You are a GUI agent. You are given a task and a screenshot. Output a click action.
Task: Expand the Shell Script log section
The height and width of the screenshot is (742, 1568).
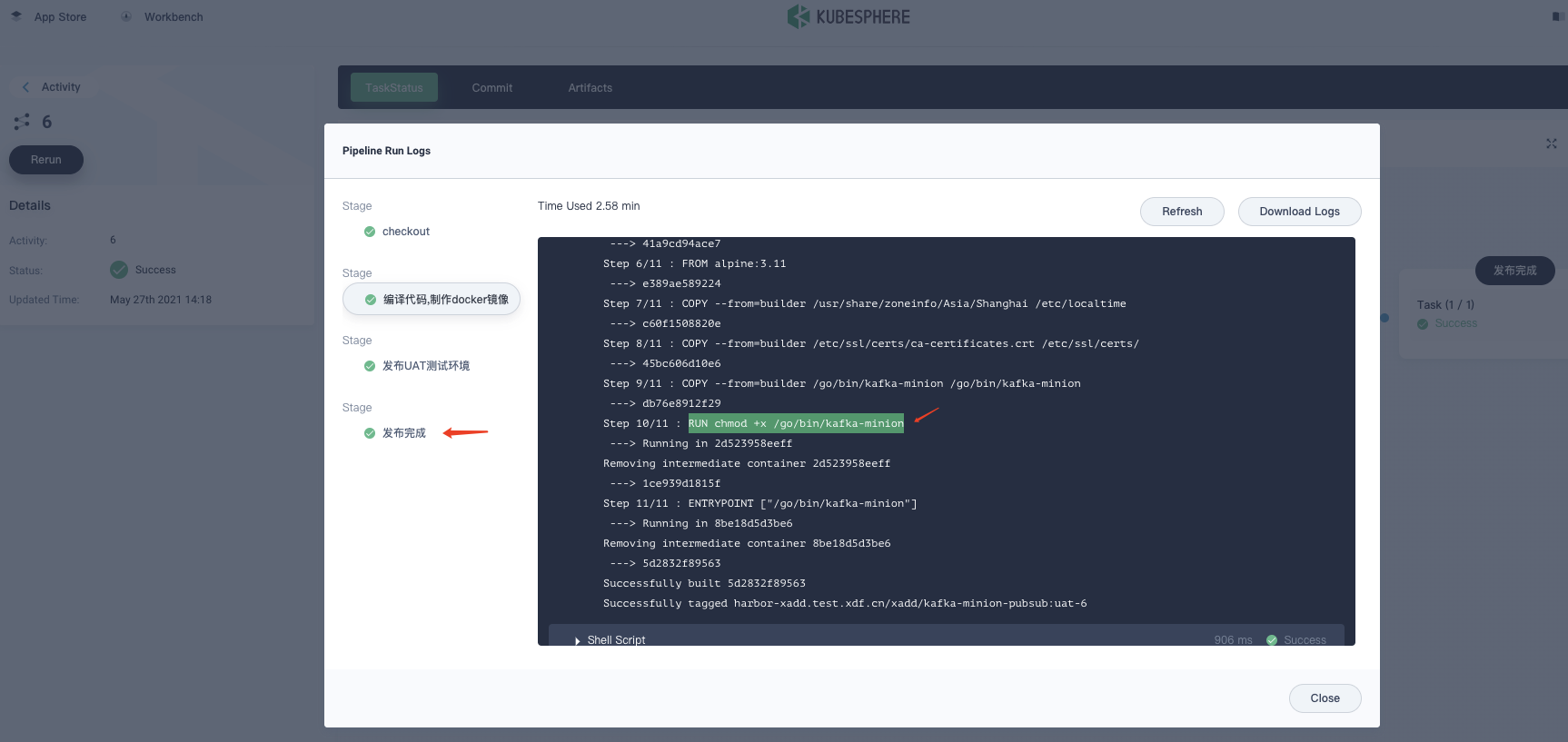578,641
